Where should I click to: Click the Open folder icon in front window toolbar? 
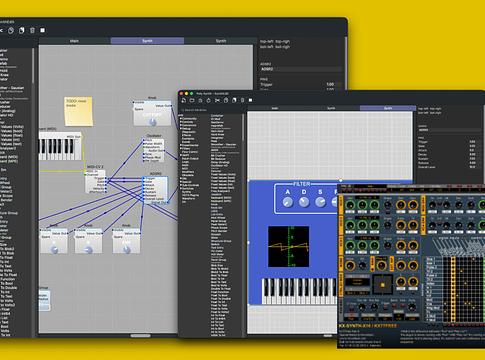192,100
